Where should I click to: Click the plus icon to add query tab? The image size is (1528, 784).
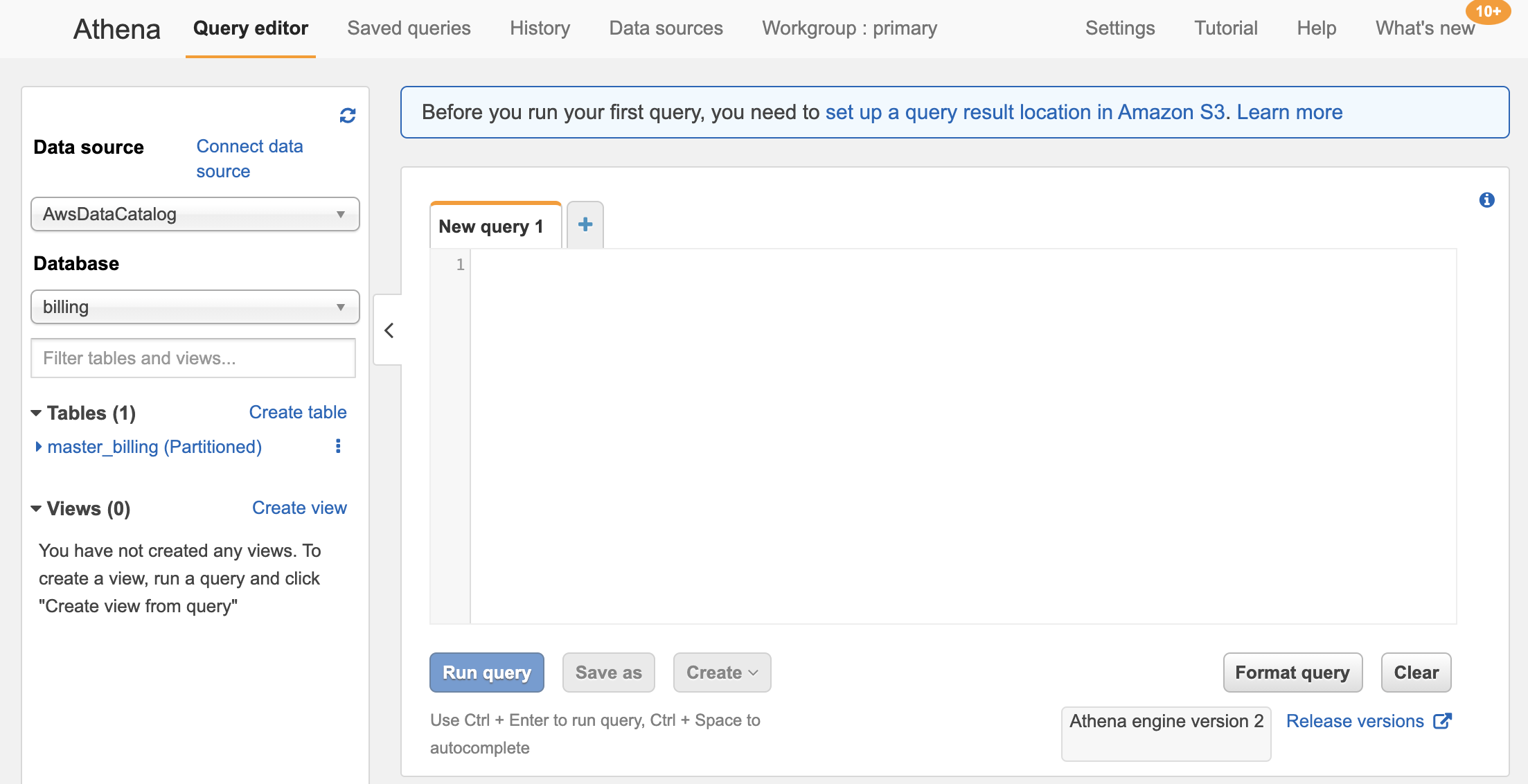coord(585,224)
